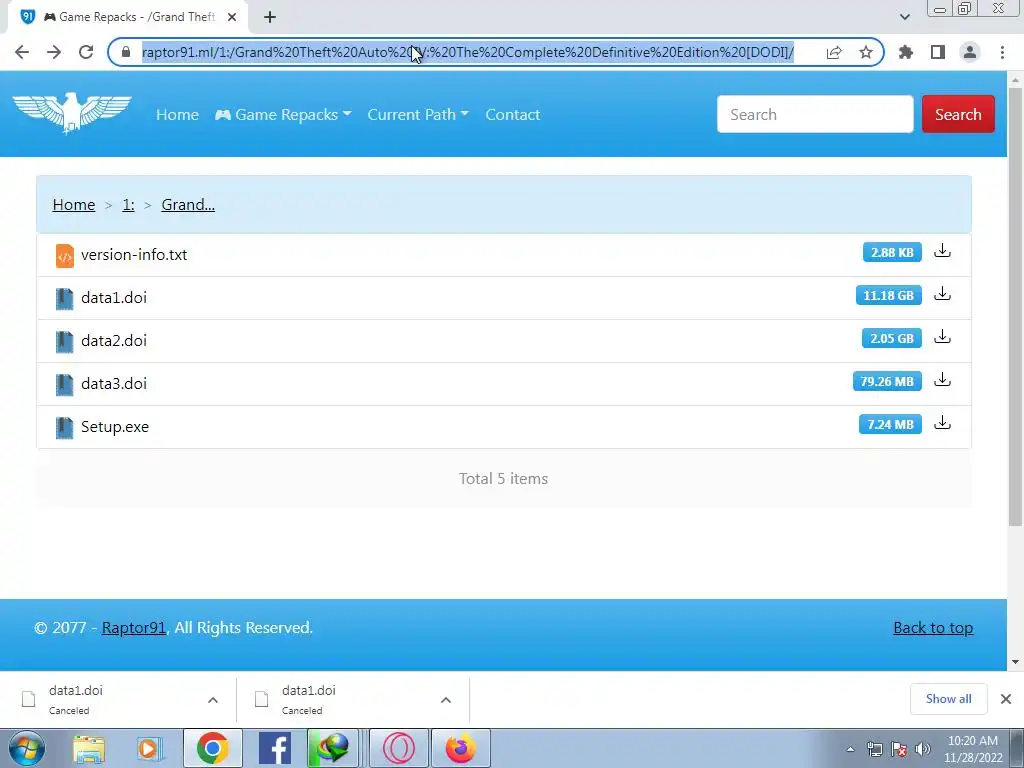Screen dimensions: 1024x768
Task: Download version-info.txt via its download icon
Action: pos(942,251)
